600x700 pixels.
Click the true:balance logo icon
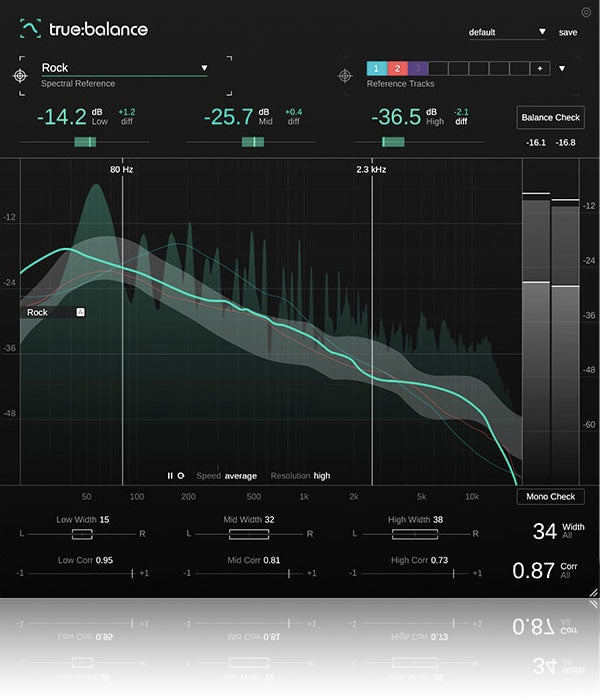(x=31, y=29)
